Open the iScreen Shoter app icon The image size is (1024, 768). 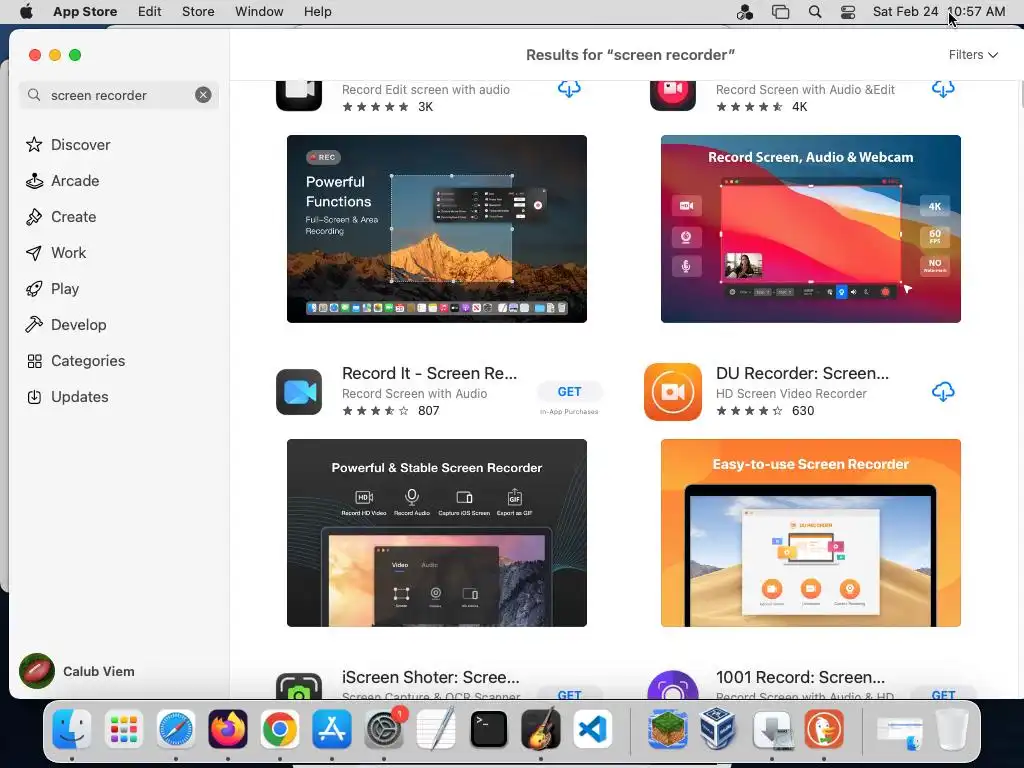(x=299, y=686)
